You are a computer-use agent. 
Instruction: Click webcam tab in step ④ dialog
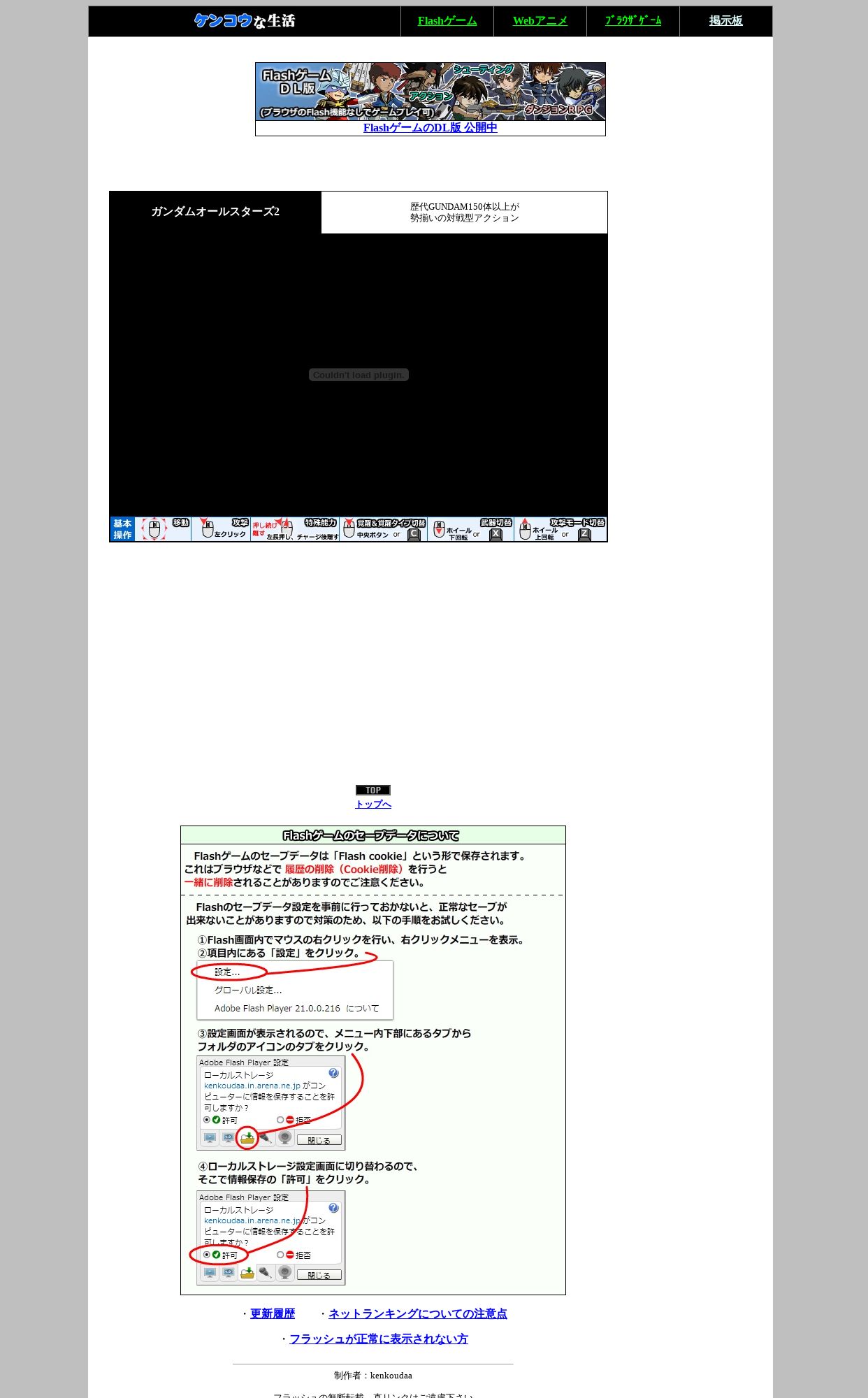point(284,1274)
